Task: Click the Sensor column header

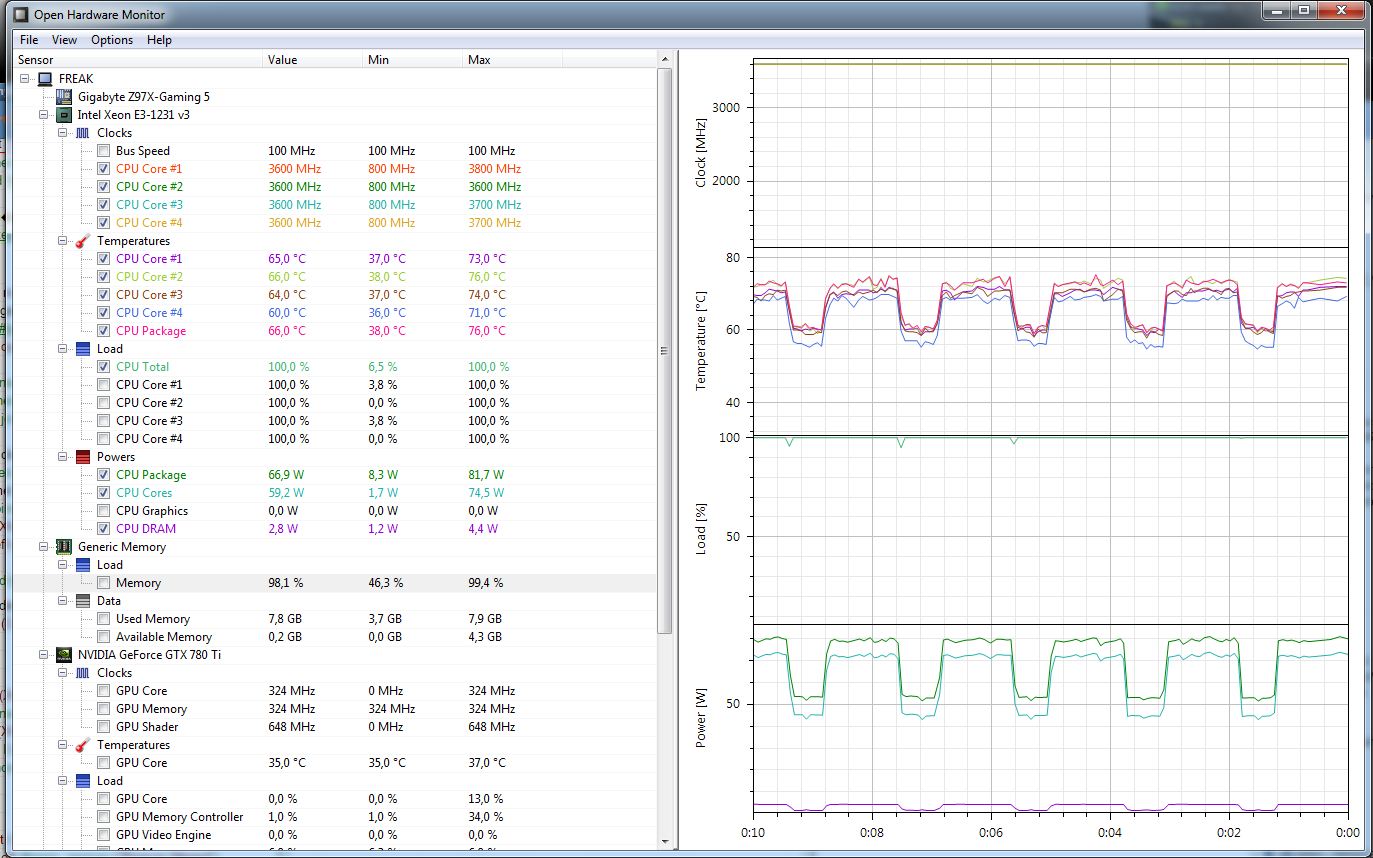Action: [x=138, y=60]
